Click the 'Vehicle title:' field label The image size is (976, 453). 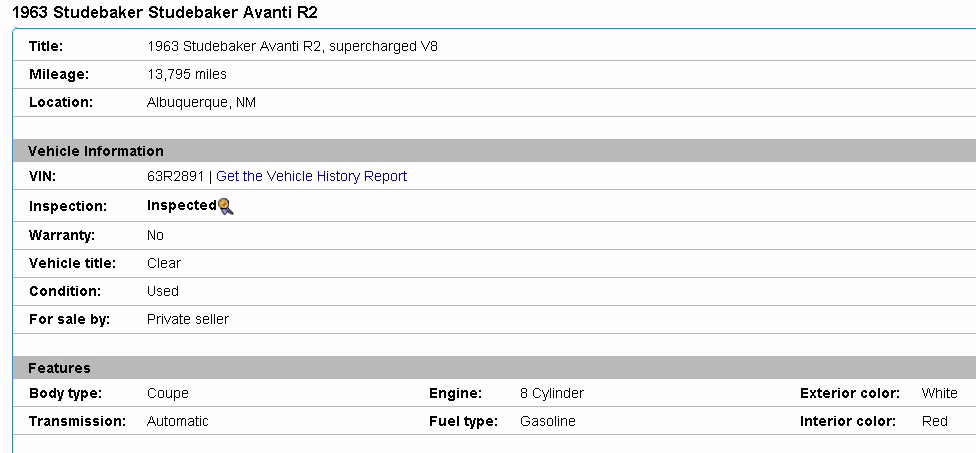(x=73, y=263)
